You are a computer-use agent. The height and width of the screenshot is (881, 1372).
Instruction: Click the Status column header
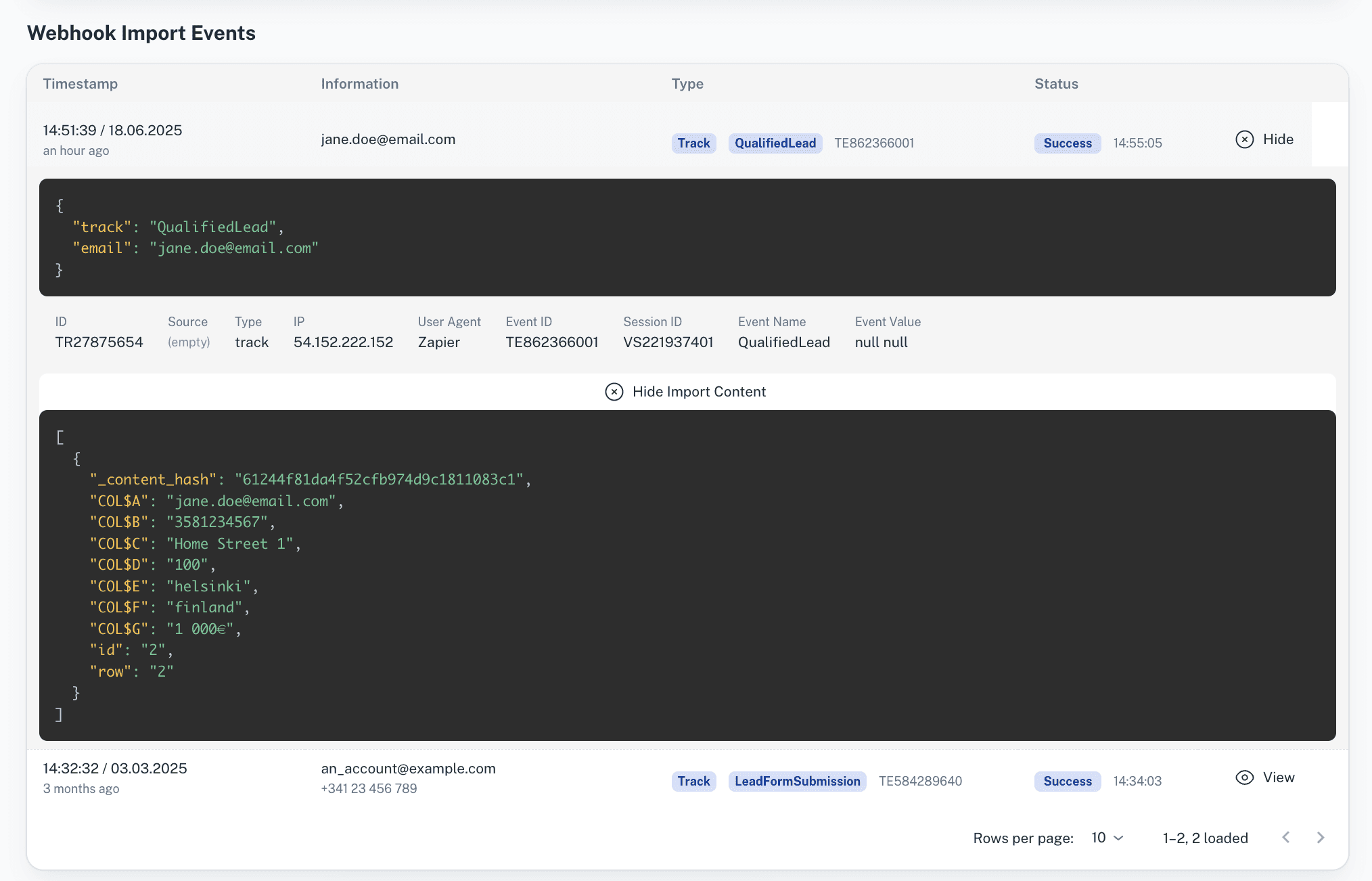[x=1056, y=84]
